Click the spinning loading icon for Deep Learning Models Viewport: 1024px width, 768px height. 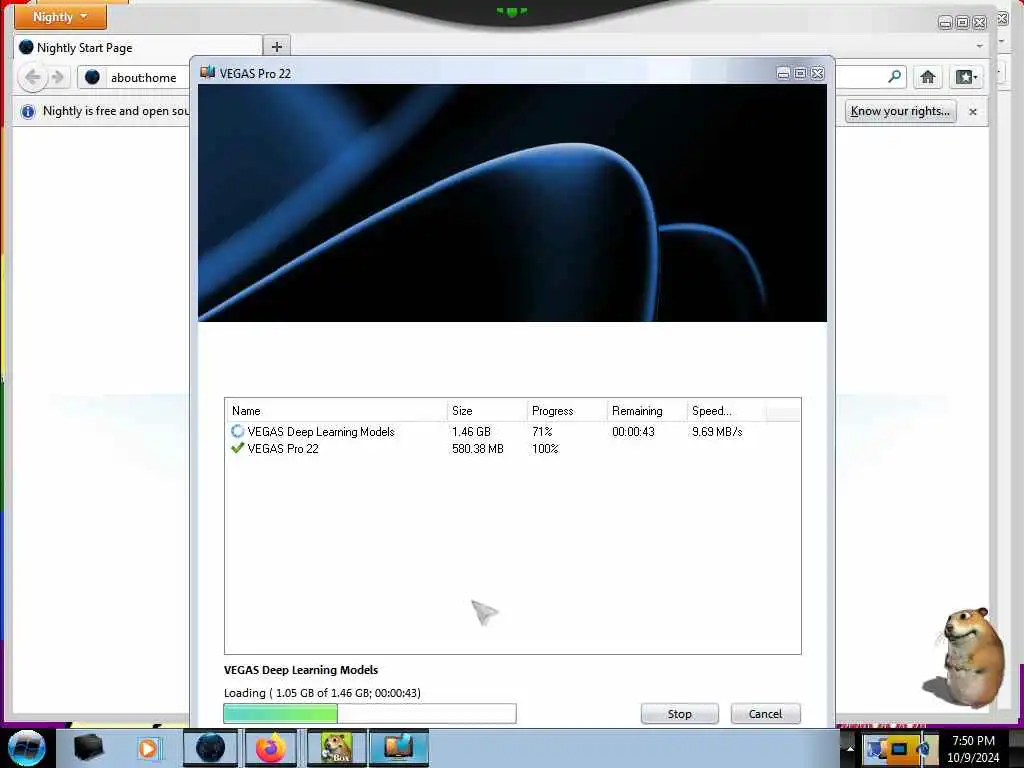coord(237,431)
